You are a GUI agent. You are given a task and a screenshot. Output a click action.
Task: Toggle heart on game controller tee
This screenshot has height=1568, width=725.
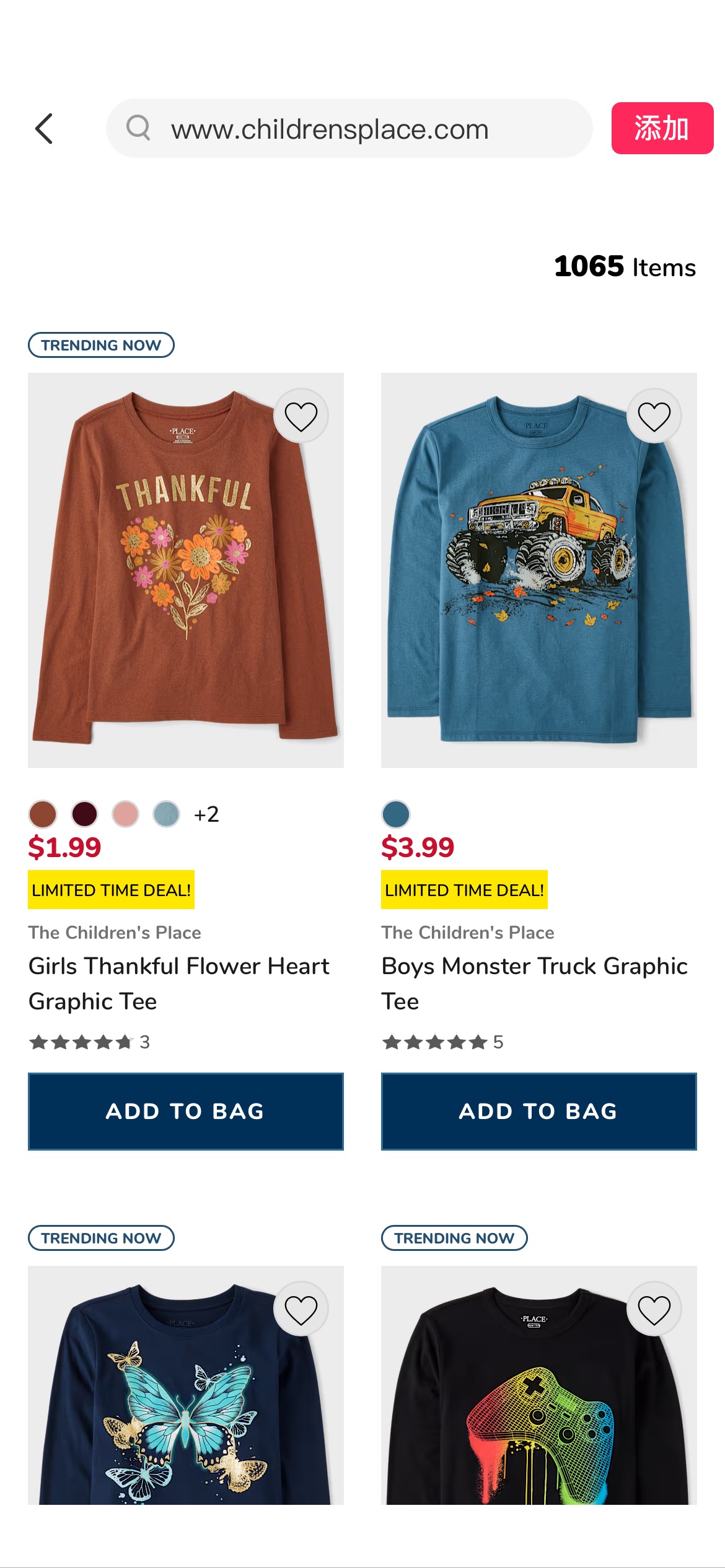tap(654, 1309)
